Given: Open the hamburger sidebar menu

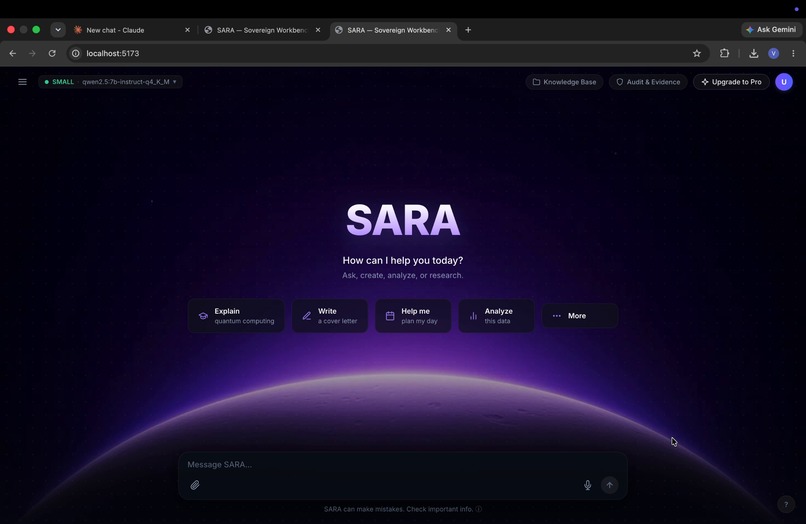Looking at the screenshot, I should click(x=22, y=82).
